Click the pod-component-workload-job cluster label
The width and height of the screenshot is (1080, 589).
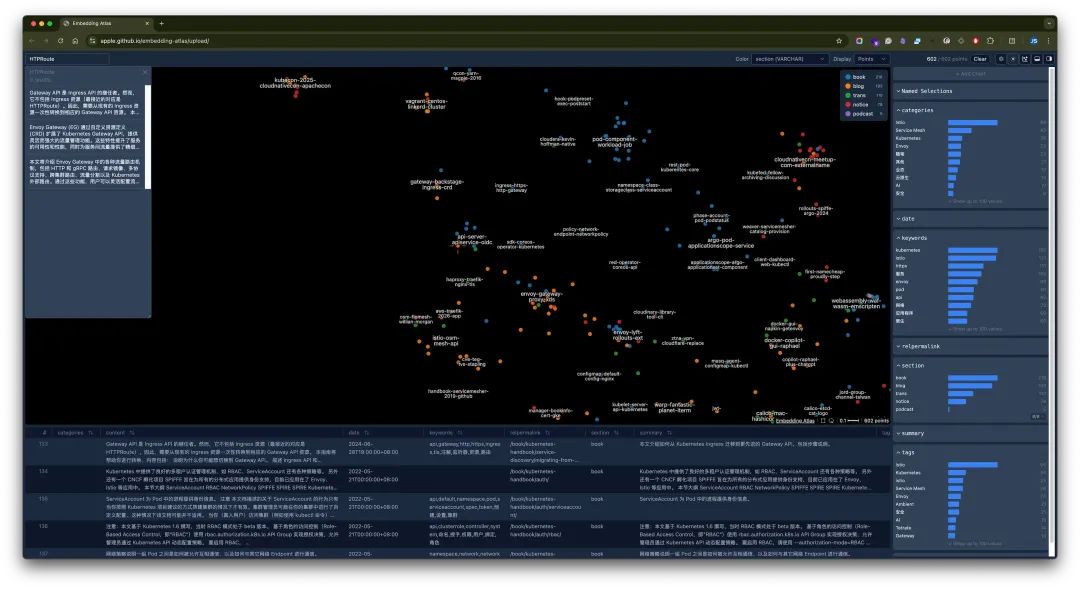pyautogui.click(x=614, y=142)
